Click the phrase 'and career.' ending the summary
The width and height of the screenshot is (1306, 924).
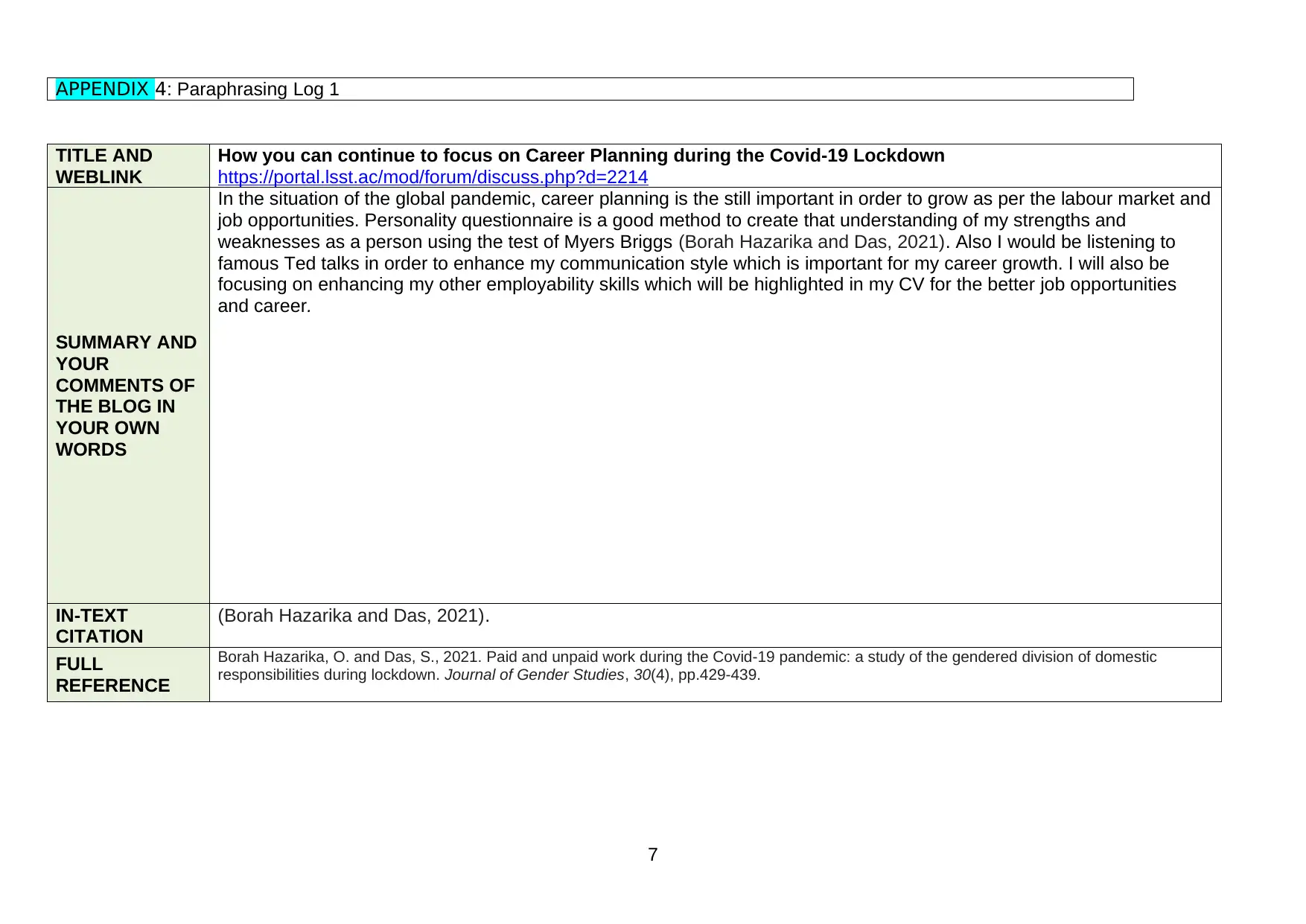pyautogui.click(x=264, y=306)
